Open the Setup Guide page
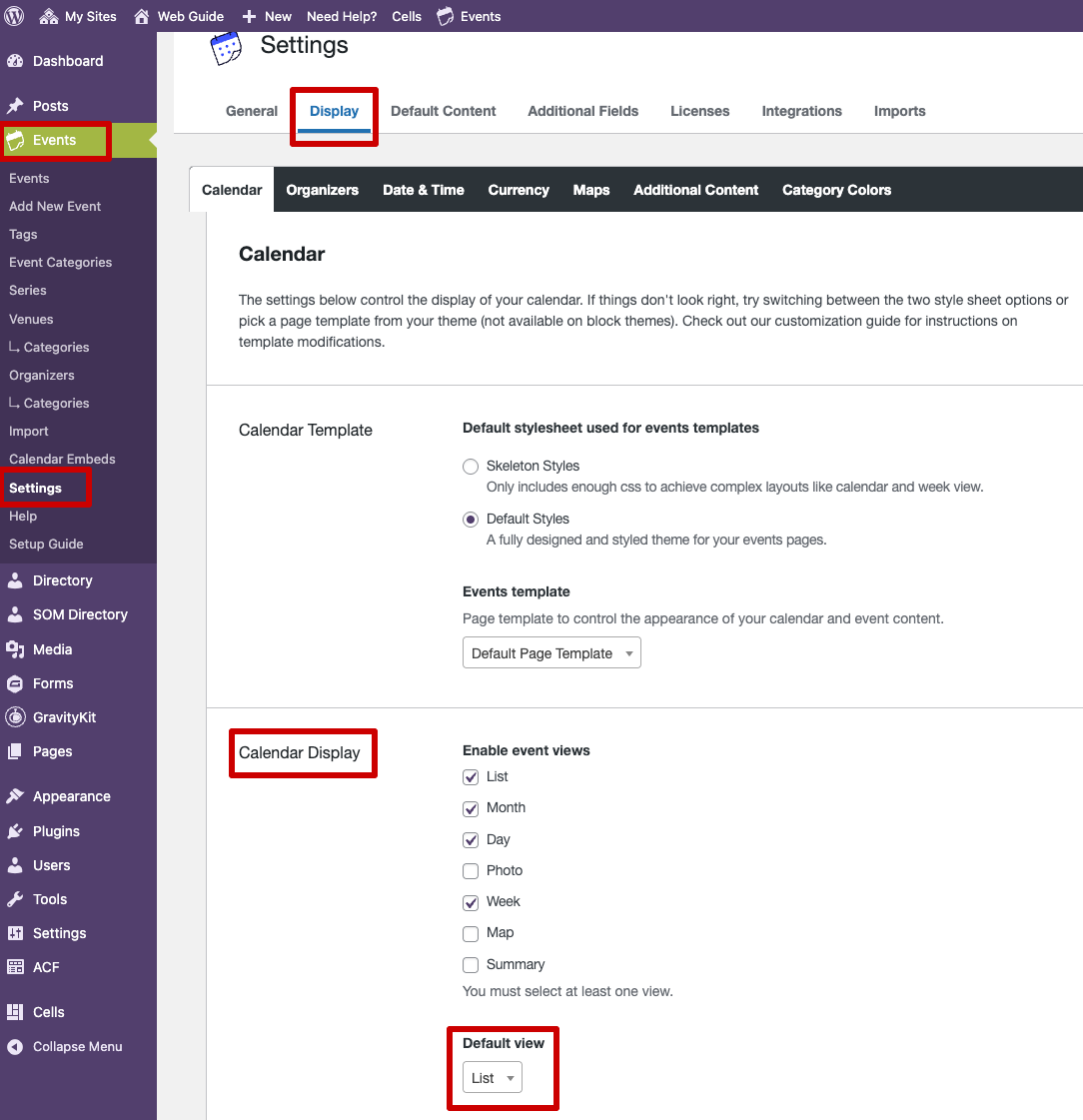Viewport: 1083px width, 1120px height. click(46, 544)
